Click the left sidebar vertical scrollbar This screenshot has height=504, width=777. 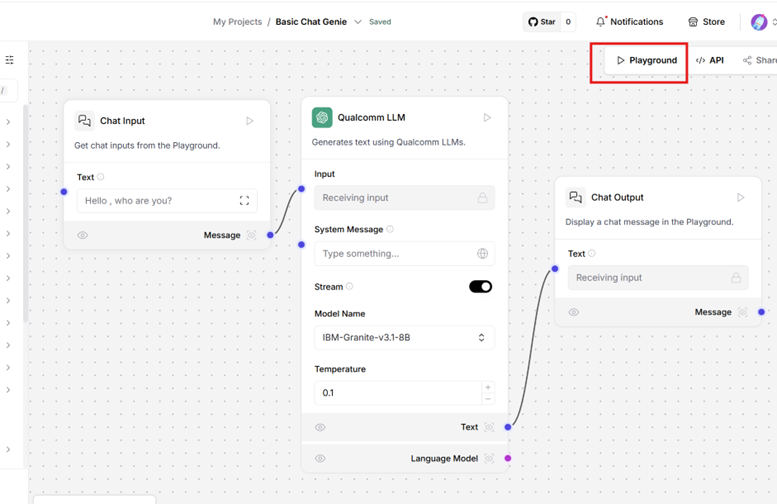(x=25, y=213)
